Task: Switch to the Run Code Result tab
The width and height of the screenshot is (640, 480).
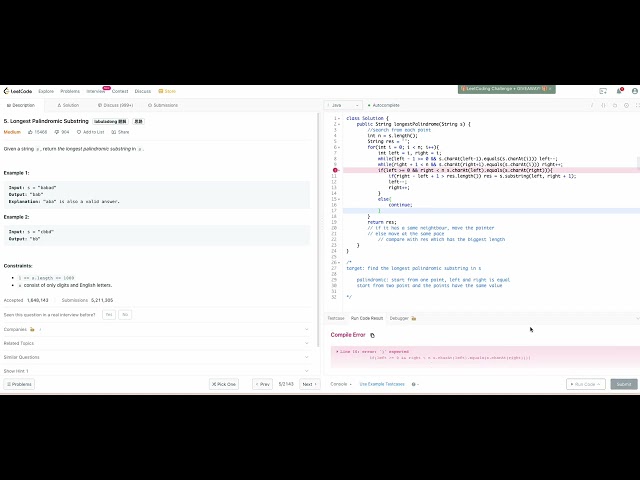Action: [367, 318]
